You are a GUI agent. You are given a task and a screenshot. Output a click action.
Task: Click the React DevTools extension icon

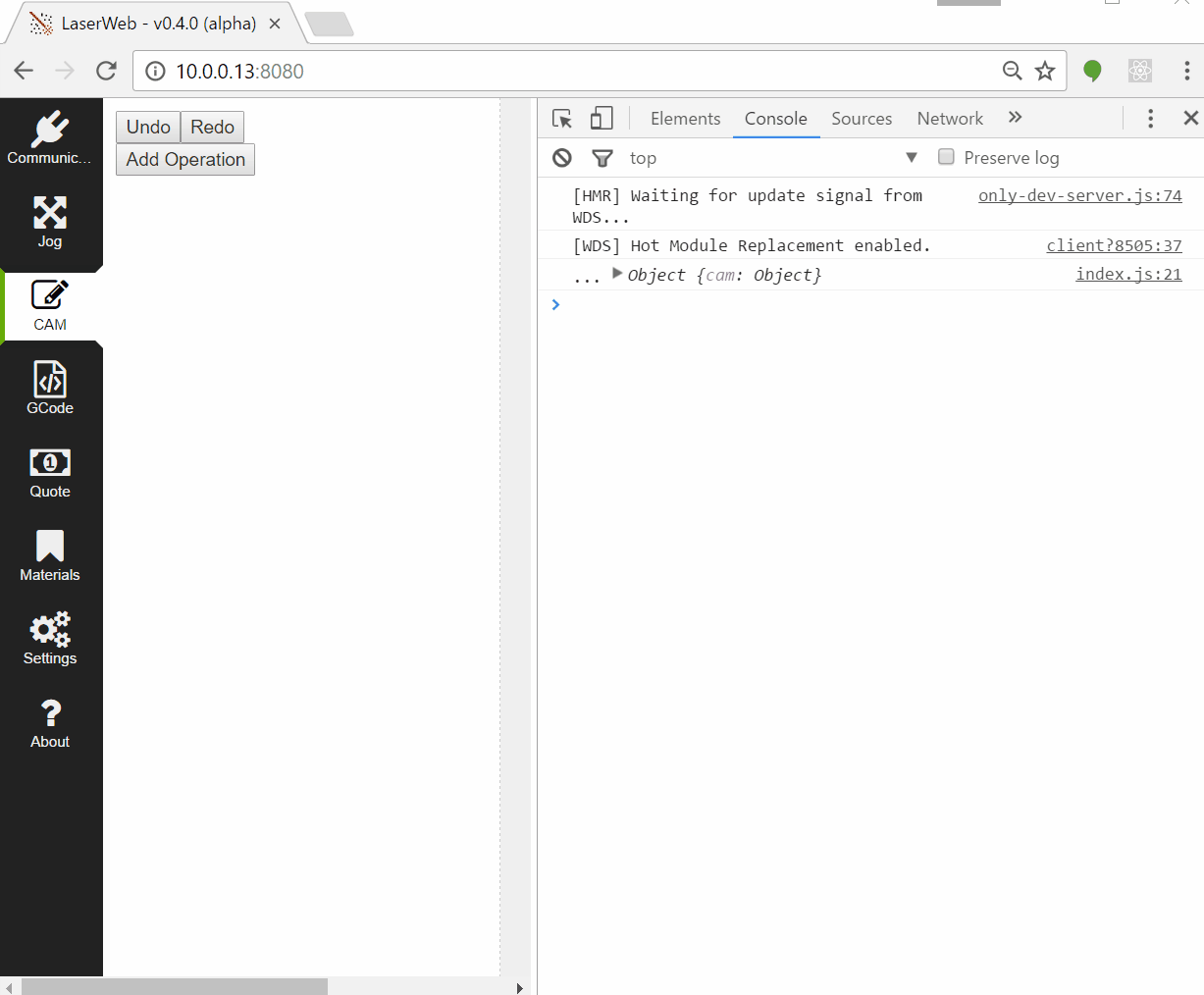[x=1140, y=71]
